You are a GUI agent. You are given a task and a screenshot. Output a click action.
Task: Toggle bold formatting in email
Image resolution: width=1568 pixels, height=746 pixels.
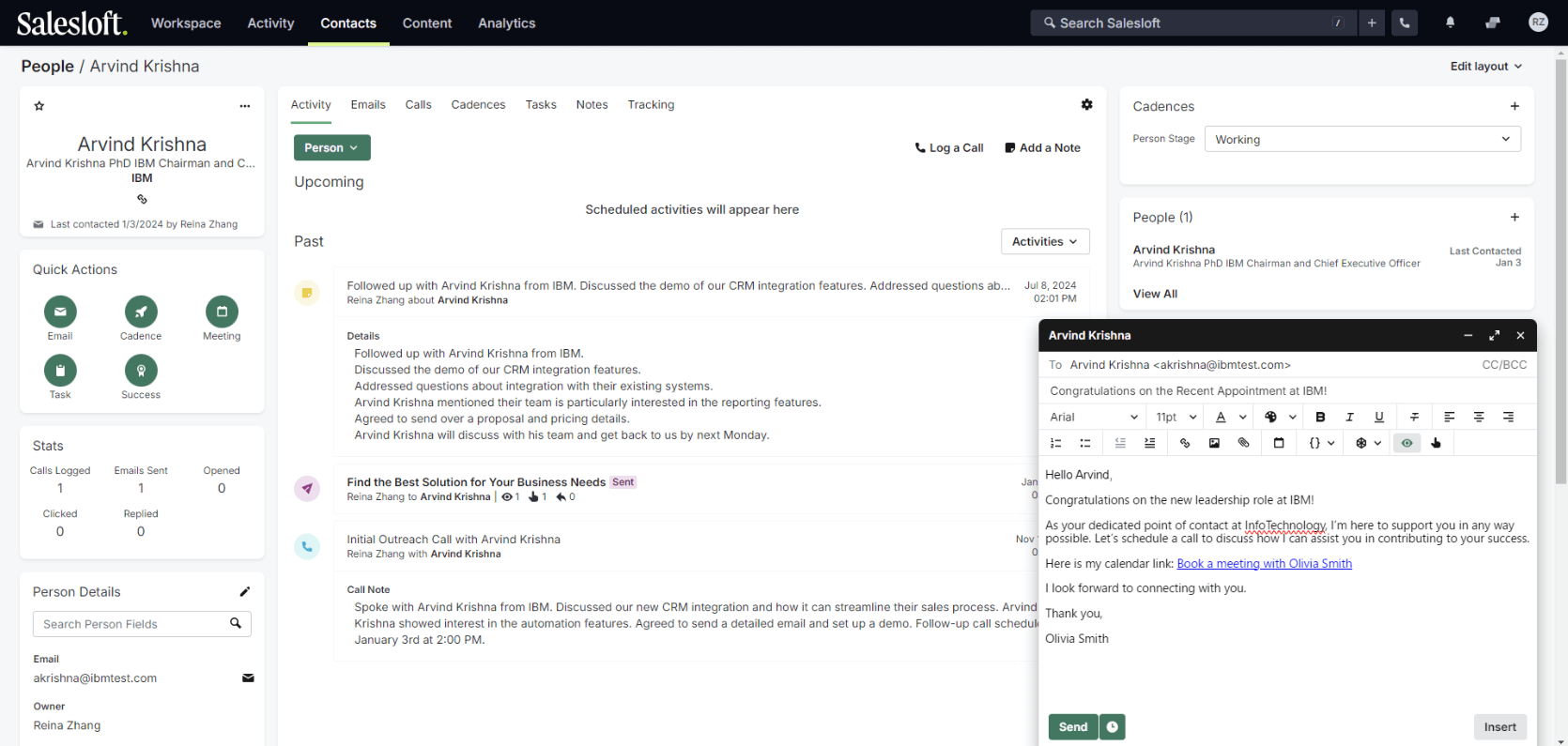(x=1320, y=417)
